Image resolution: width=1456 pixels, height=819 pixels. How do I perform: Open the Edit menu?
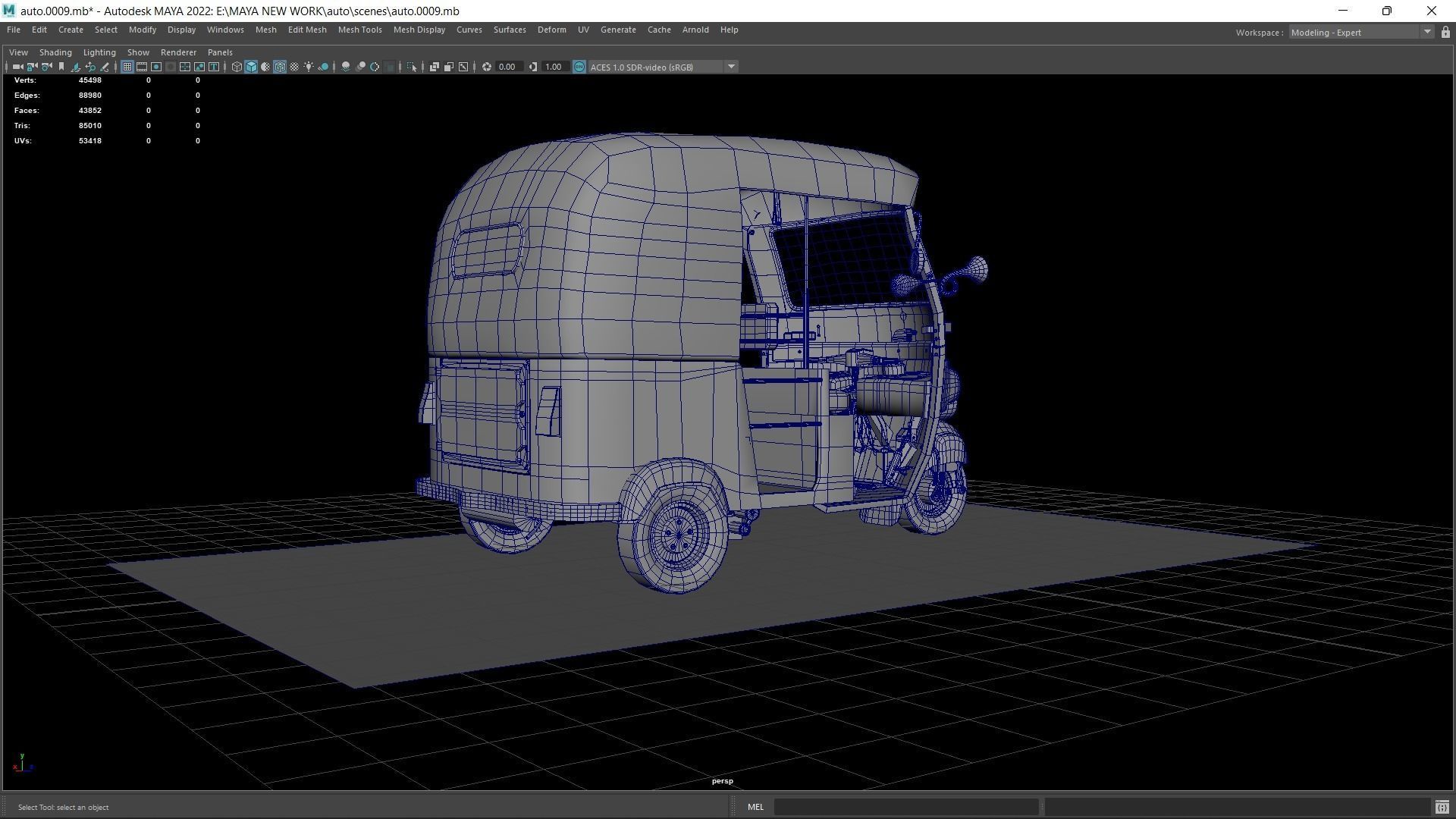pyautogui.click(x=39, y=30)
